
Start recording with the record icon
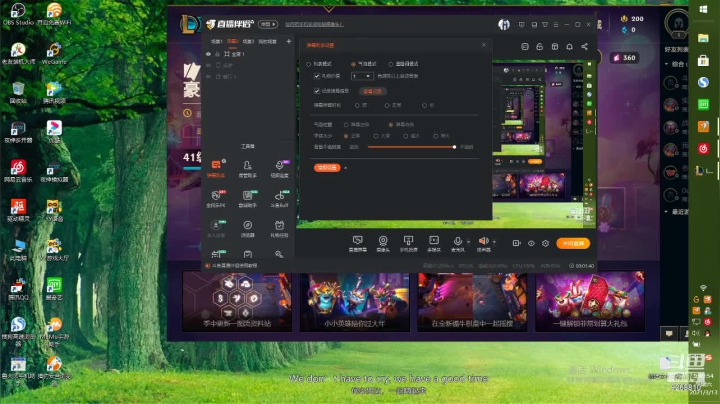(x=516, y=243)
